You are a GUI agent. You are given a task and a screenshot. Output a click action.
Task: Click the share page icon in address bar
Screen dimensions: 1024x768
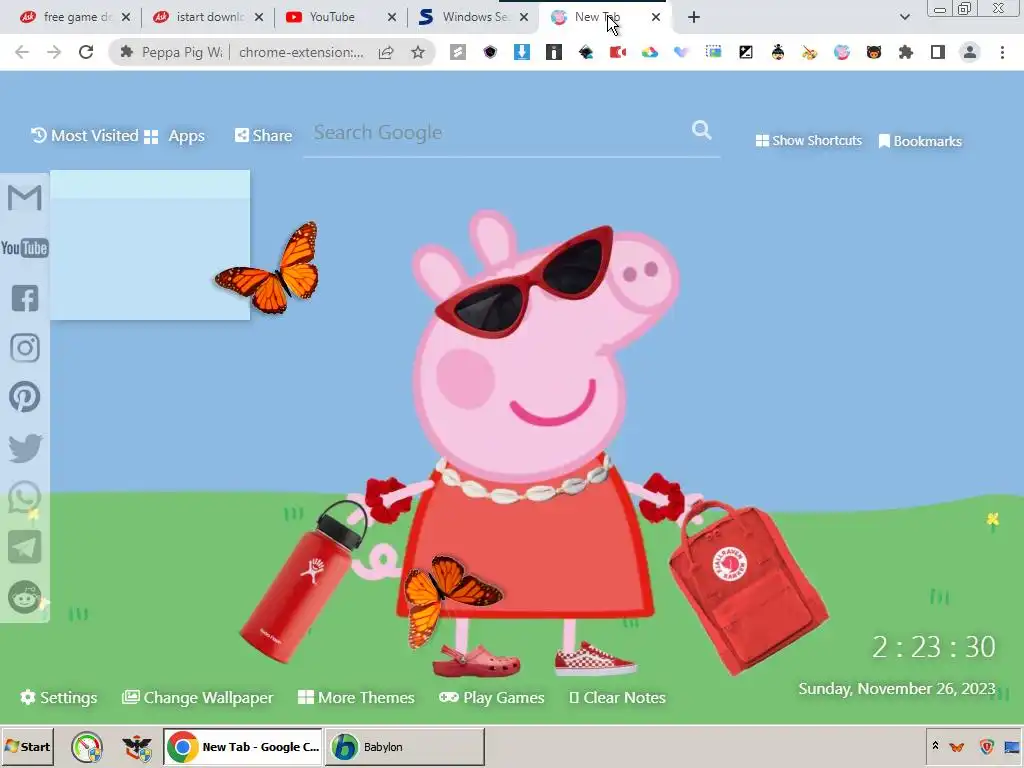coord(386,52)
